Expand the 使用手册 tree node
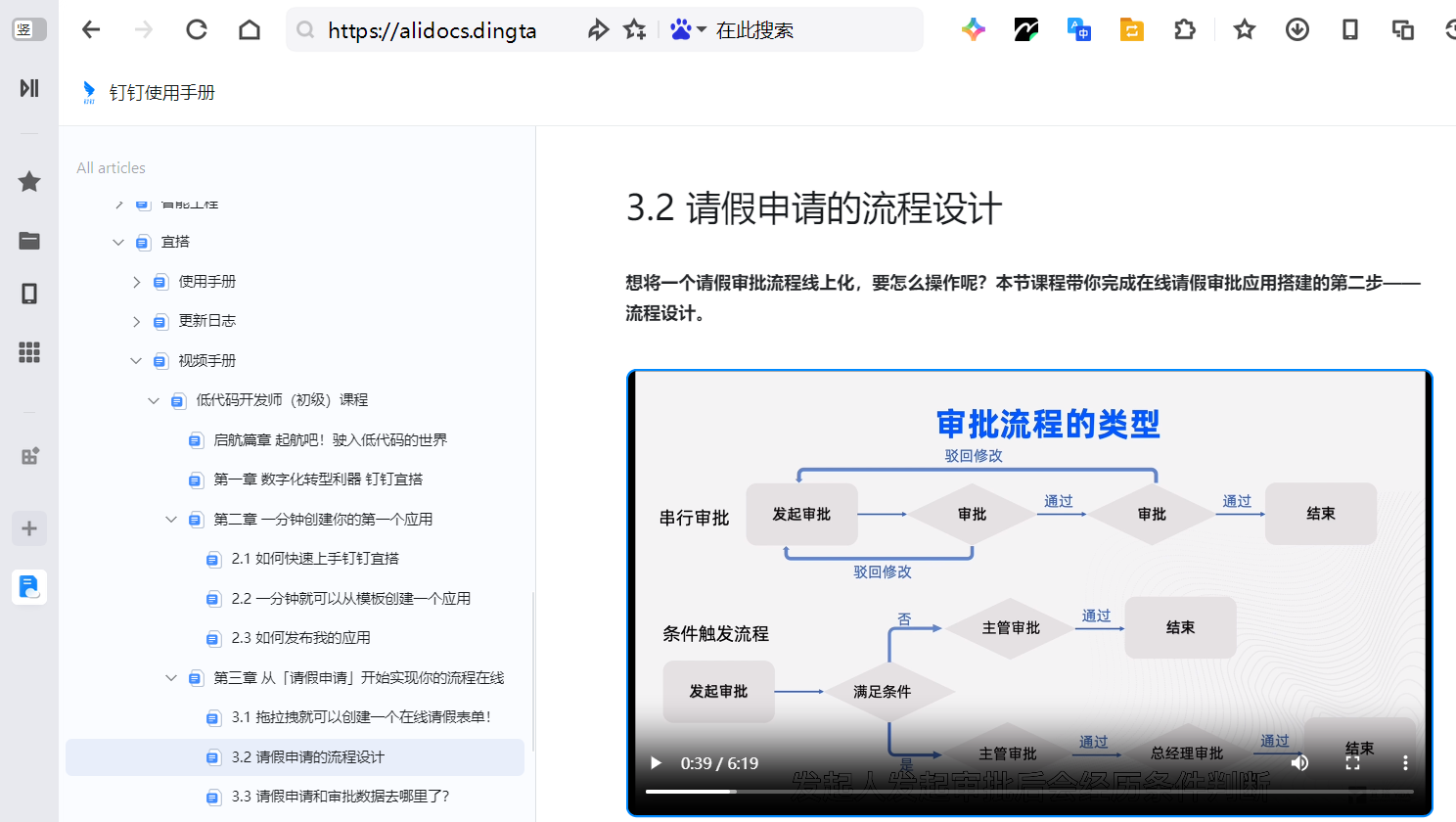 point(136,282)
